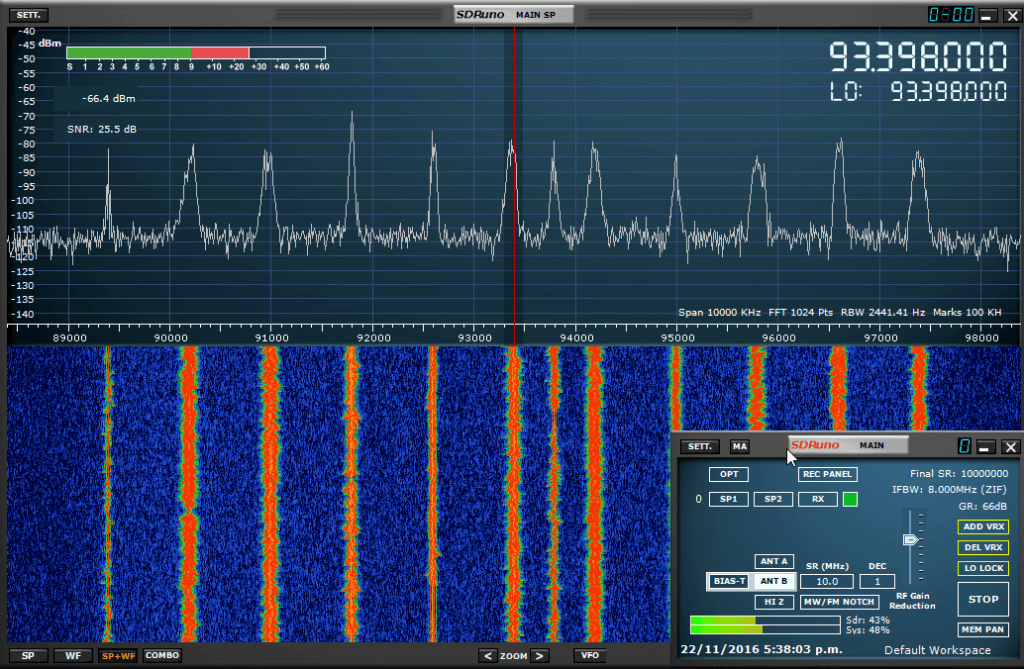Toggle the LO LOCK option
The image size is (1024, 669).
(983, 568)
